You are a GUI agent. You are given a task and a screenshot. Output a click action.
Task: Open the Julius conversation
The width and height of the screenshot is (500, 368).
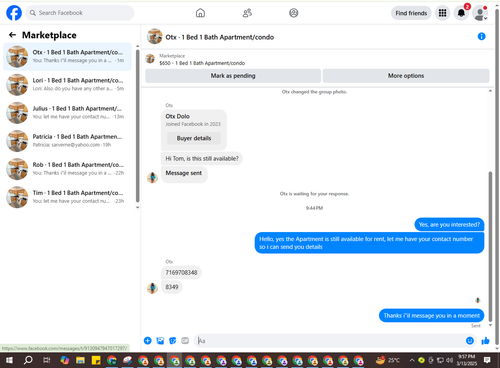tap(68, 112)
